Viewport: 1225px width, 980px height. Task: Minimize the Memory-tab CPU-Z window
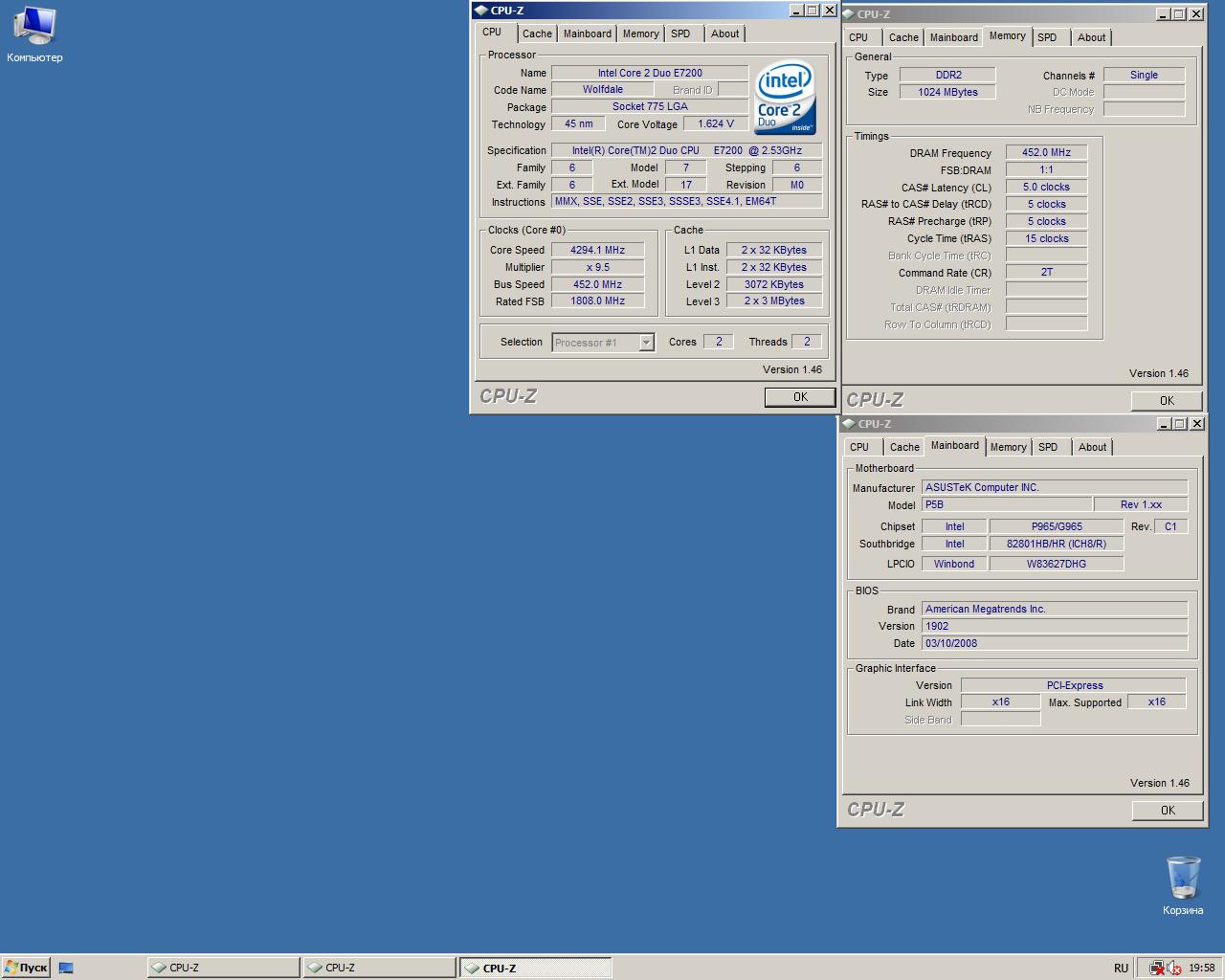tap(1163, 14)
